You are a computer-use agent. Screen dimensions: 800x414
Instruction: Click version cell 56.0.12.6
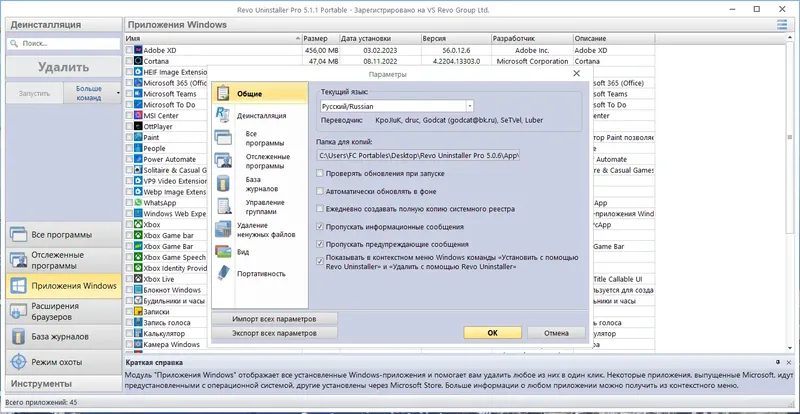[x=456, y=51]
